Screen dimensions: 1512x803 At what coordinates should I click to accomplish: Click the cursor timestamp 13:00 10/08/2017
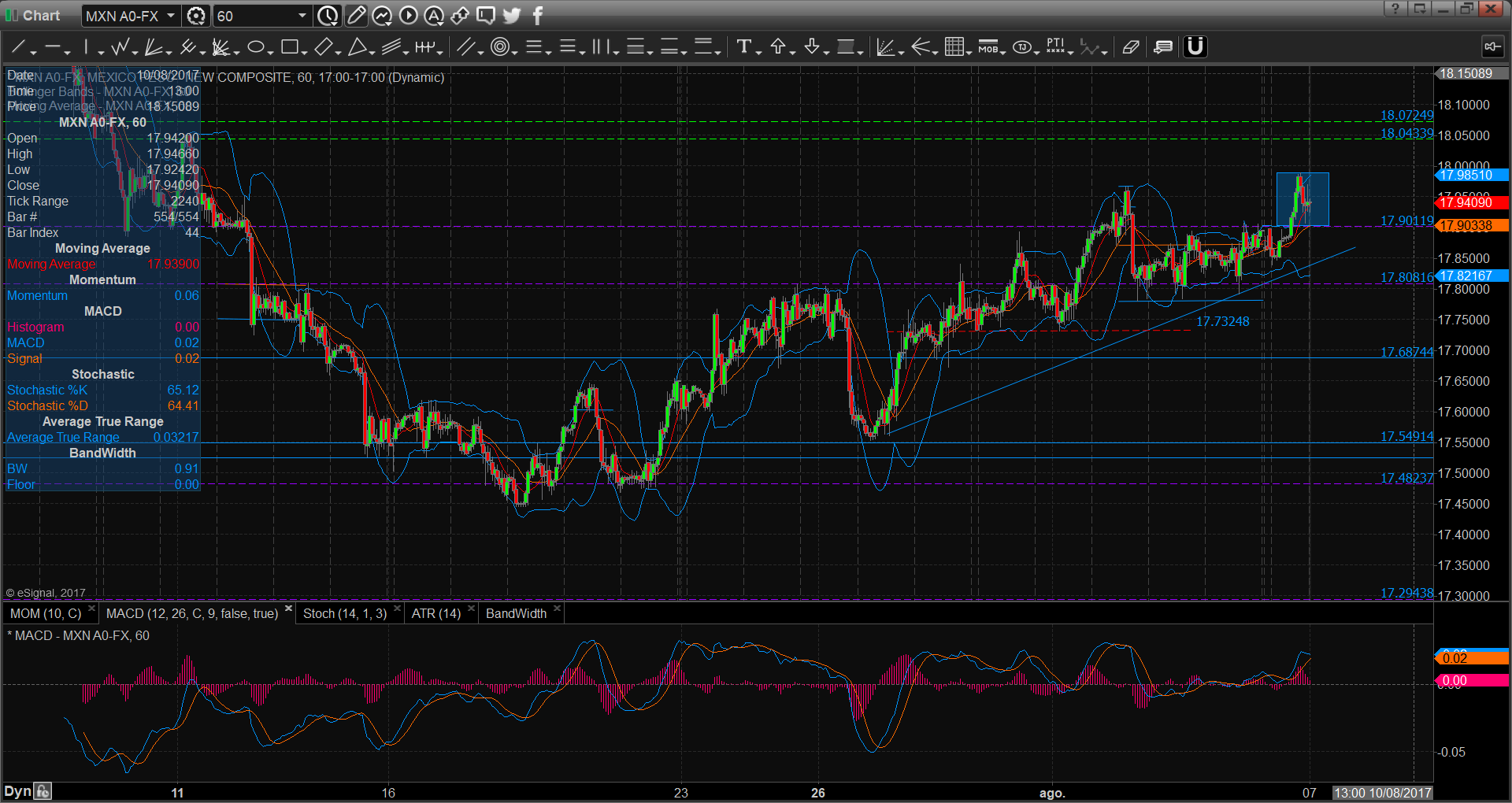point(1382,793)
